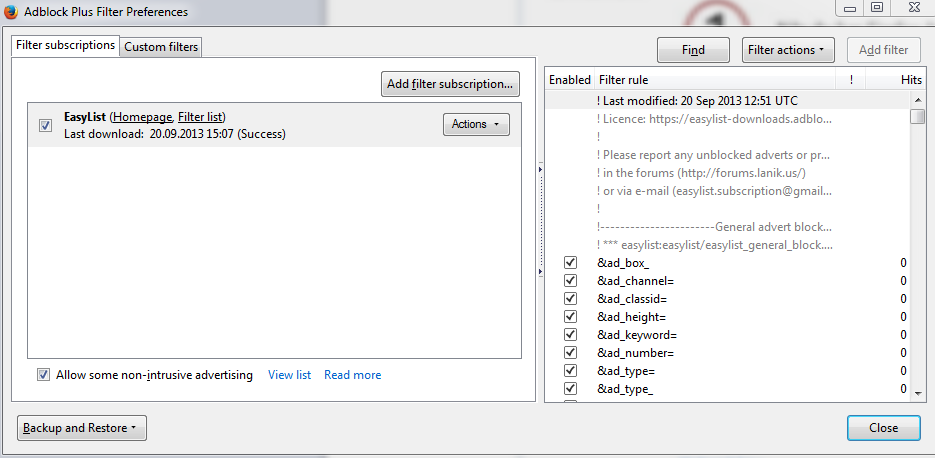
Task: Click the lower splitter collapse arrow
Action: pyautogui.click(x=540, y=271)
